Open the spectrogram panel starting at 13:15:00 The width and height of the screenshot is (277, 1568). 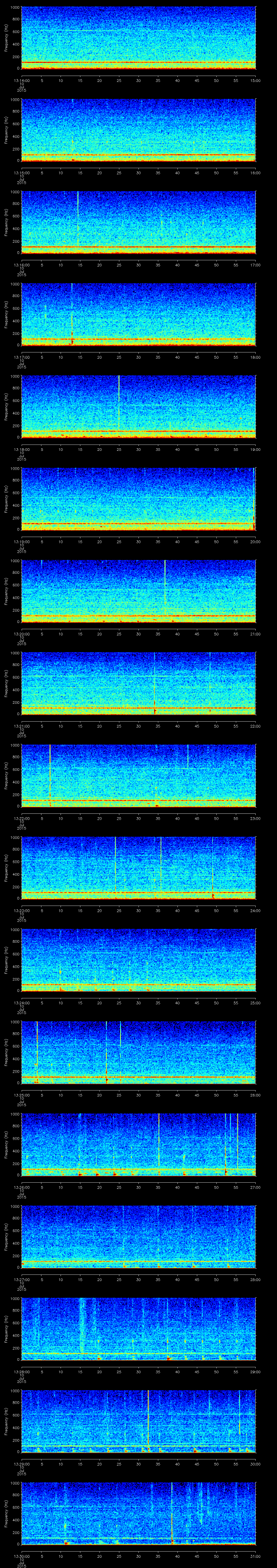tap(138, 130)
